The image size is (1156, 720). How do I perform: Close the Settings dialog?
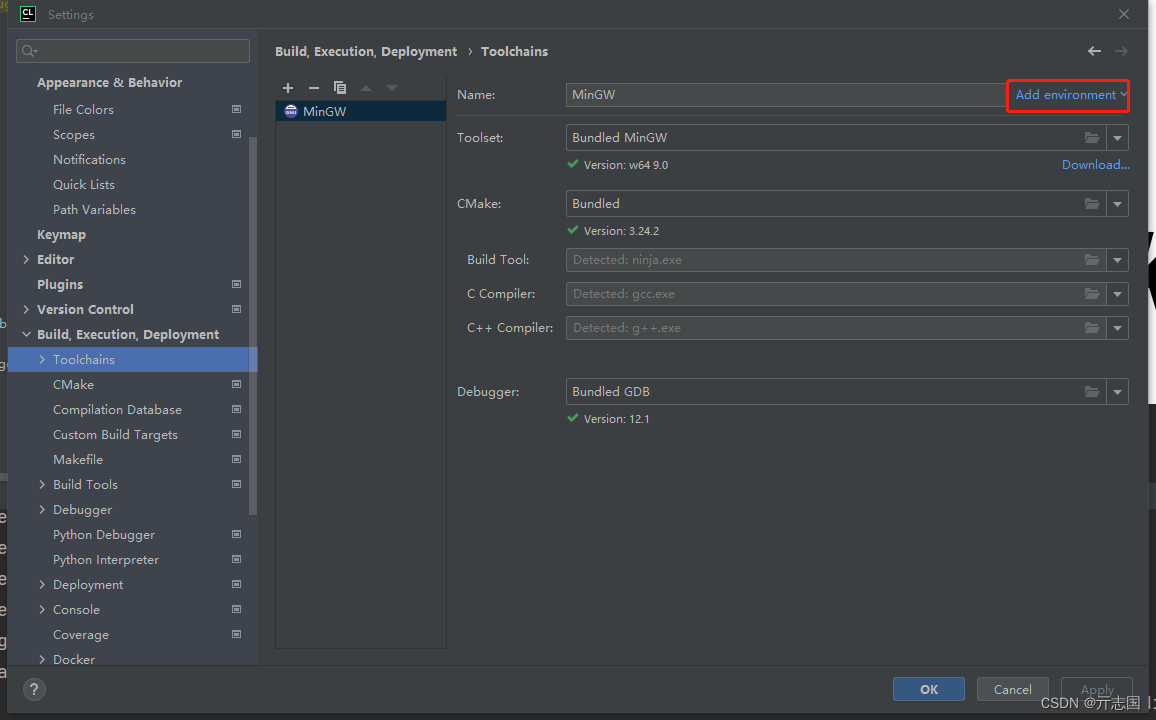point(1124,14)
